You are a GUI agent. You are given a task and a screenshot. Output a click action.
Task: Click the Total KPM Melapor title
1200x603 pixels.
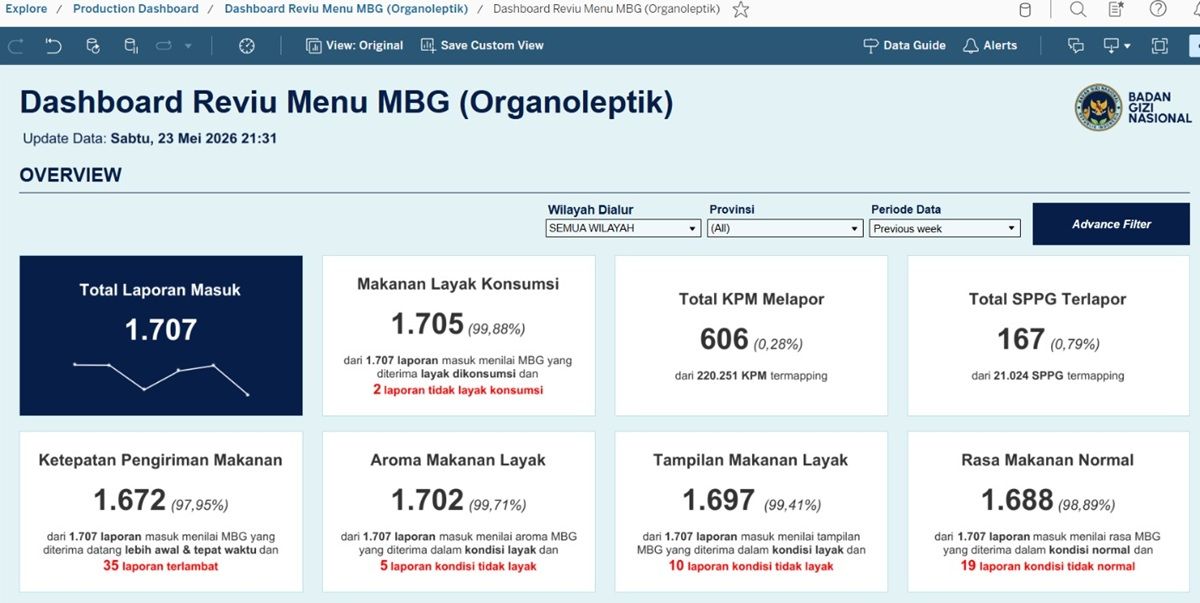coord(751,299)
